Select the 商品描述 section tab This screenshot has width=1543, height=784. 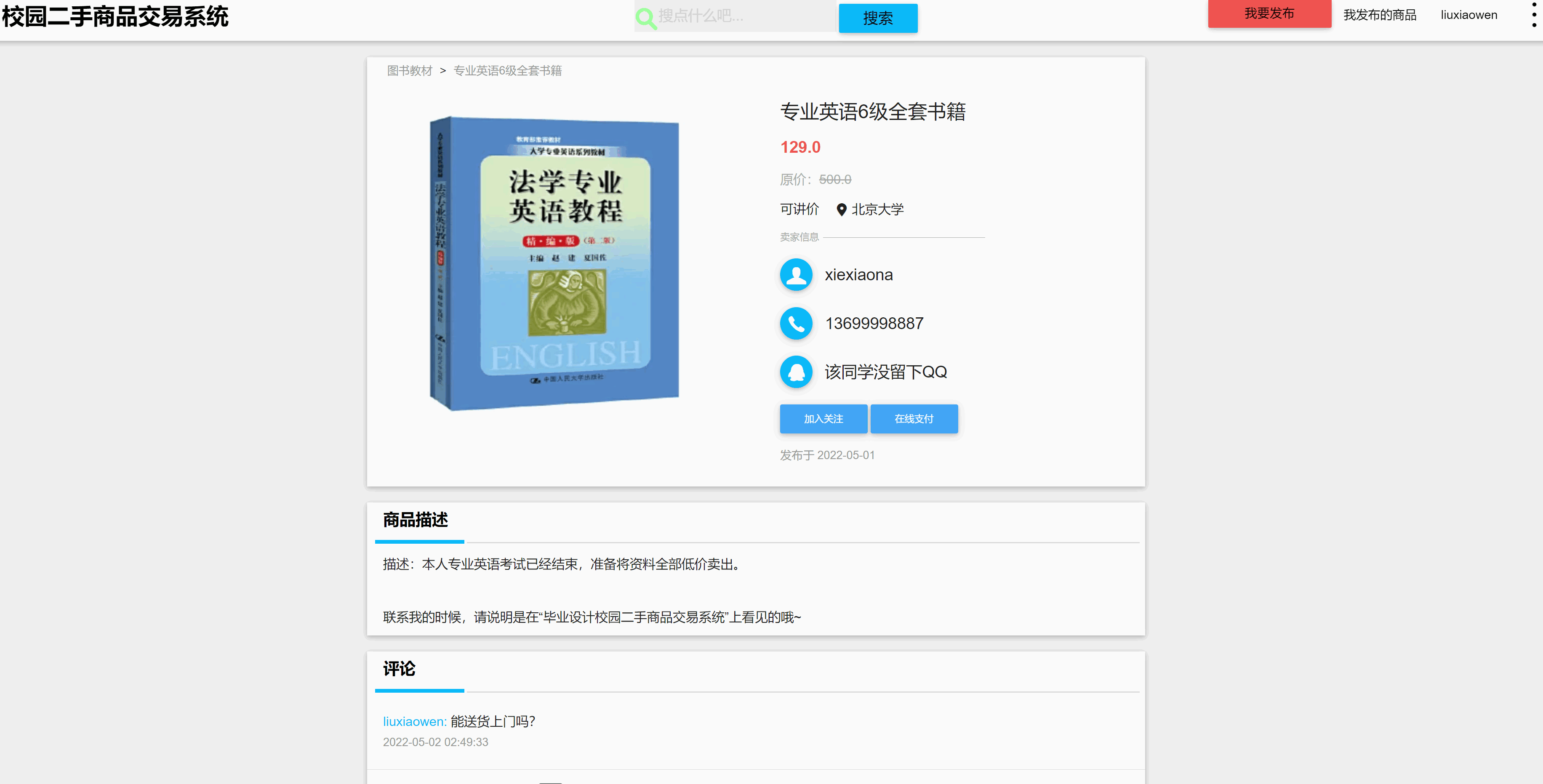tap(416, 520)
